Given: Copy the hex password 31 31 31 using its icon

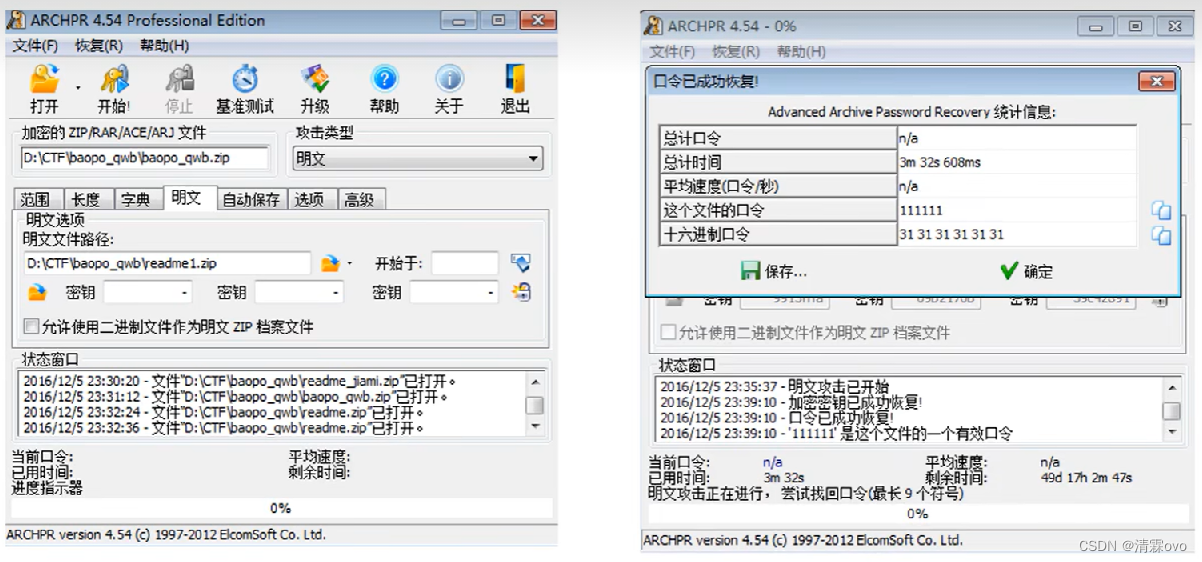Looking at the screenshot, I should point(1160,235).
